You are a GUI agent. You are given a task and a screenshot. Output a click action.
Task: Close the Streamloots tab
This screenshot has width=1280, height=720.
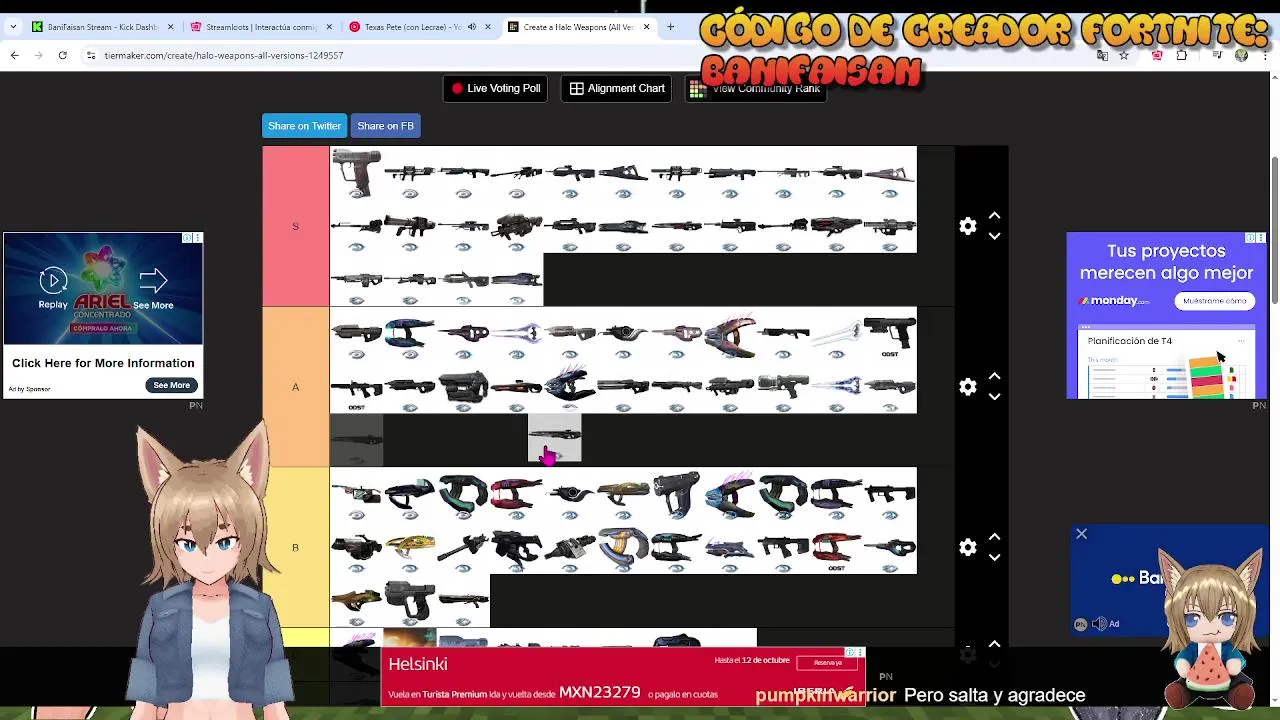coord(329,27)
